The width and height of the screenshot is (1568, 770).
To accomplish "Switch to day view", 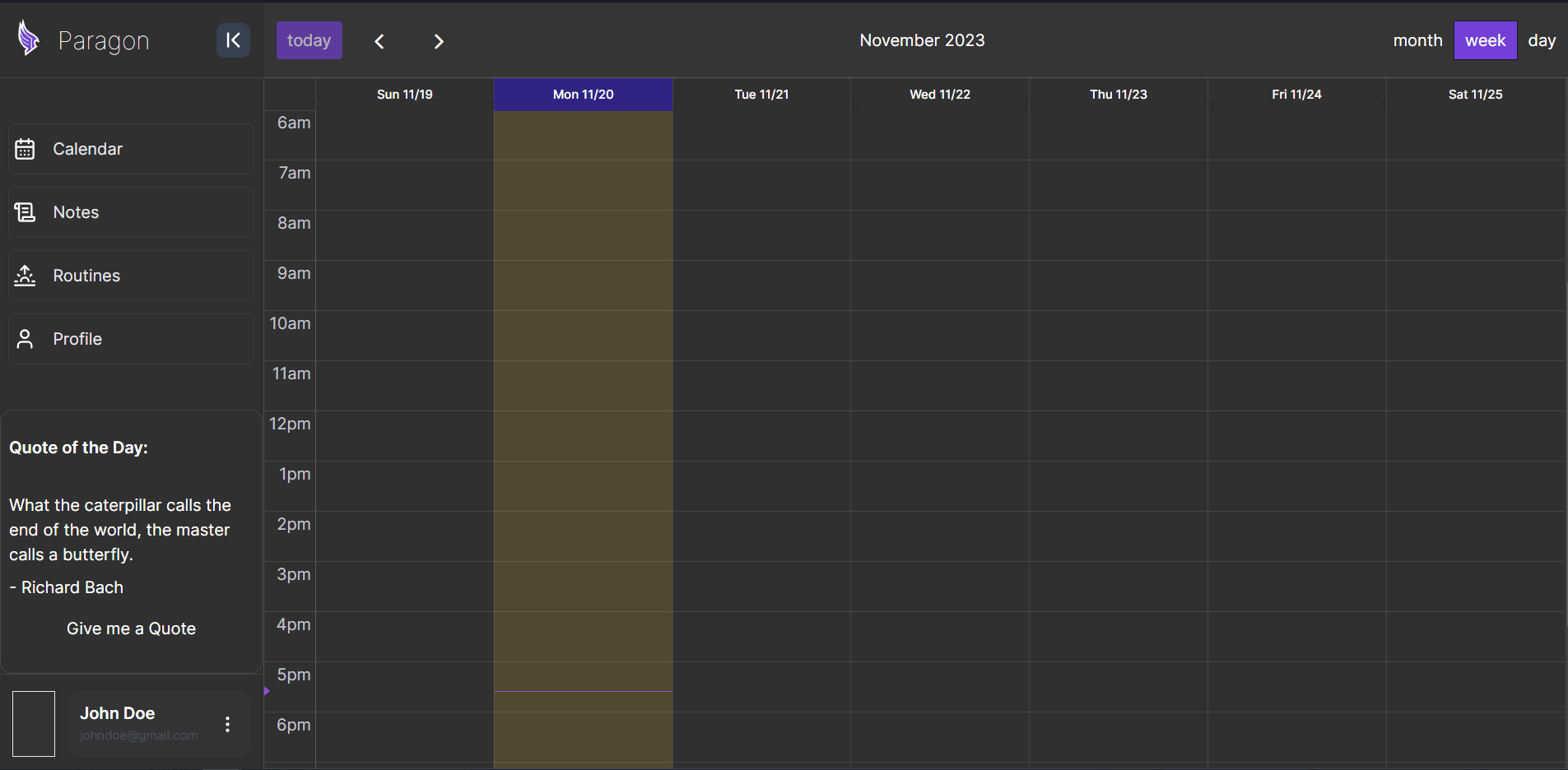I will pyautogui.click(x=1542, y=40).
